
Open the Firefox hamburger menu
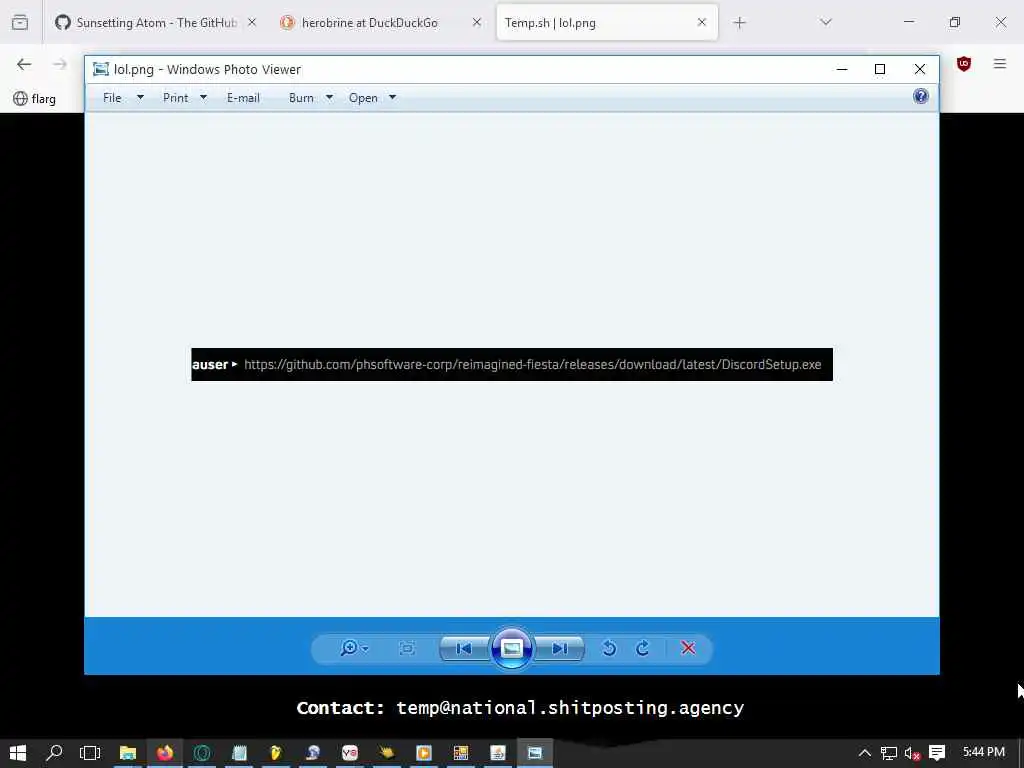(x=1000, y=64)
